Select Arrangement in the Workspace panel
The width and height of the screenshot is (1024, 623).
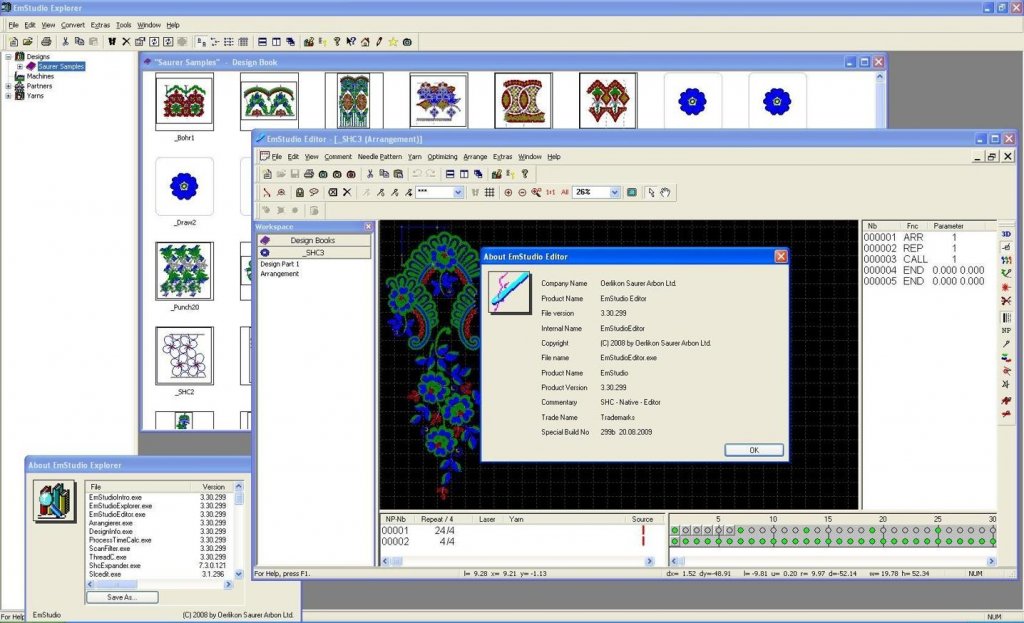pos(280,274)
